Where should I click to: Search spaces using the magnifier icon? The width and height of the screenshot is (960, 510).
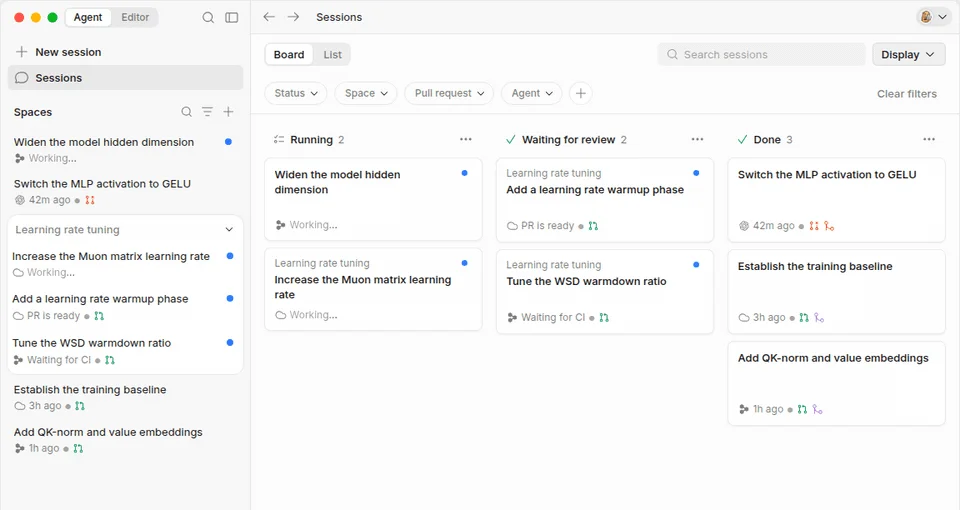click(186, 111)
